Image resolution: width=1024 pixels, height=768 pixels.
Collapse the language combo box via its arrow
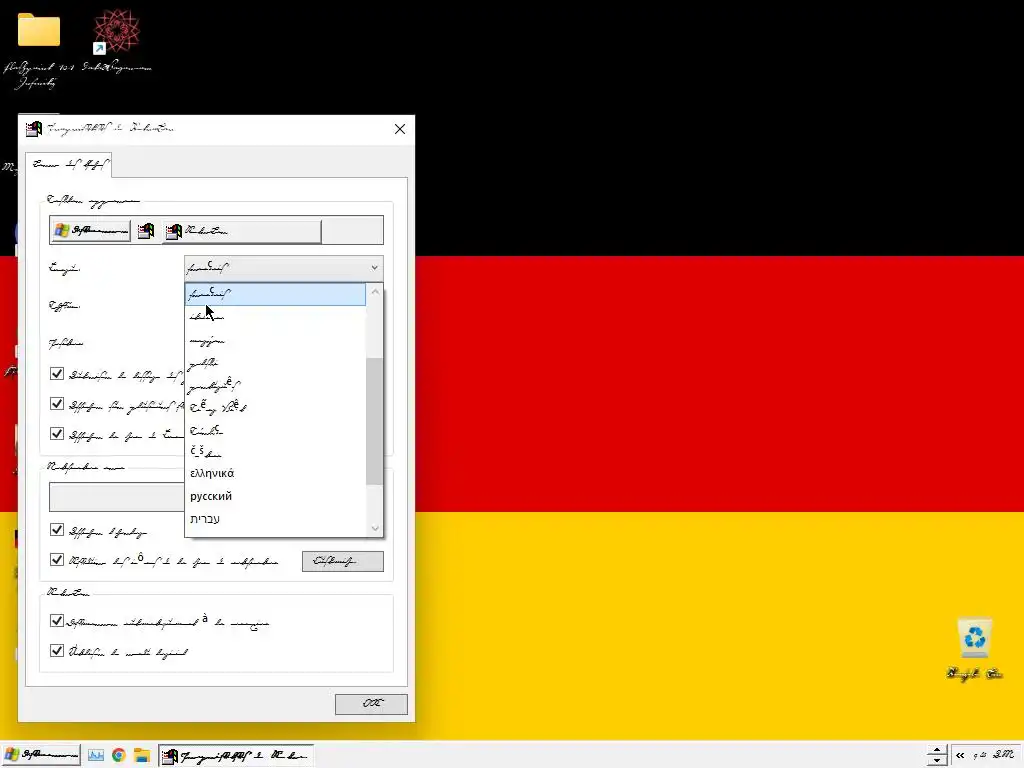374,268
